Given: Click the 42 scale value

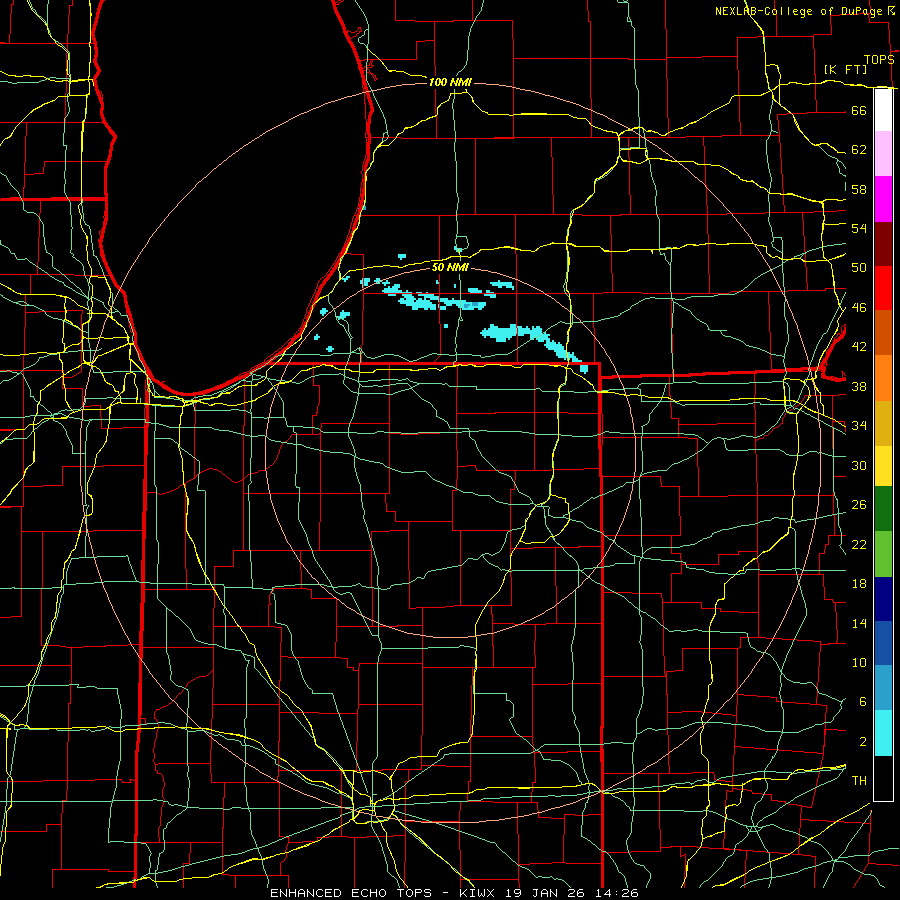Looking at the screenshot, I should pos(859,346).
